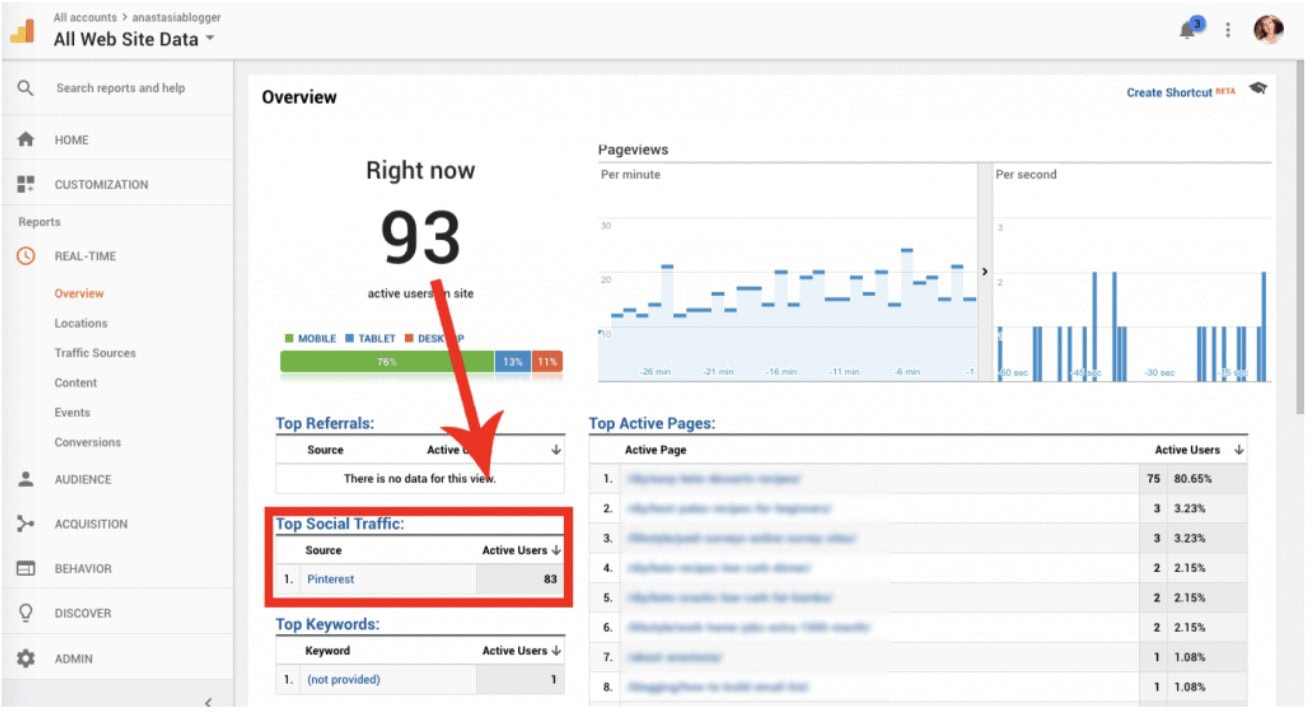Image resolution: width=1316 pixels, height=725 pixels.
Task: Click the Google Analytics logo
Action: (22, 30)
